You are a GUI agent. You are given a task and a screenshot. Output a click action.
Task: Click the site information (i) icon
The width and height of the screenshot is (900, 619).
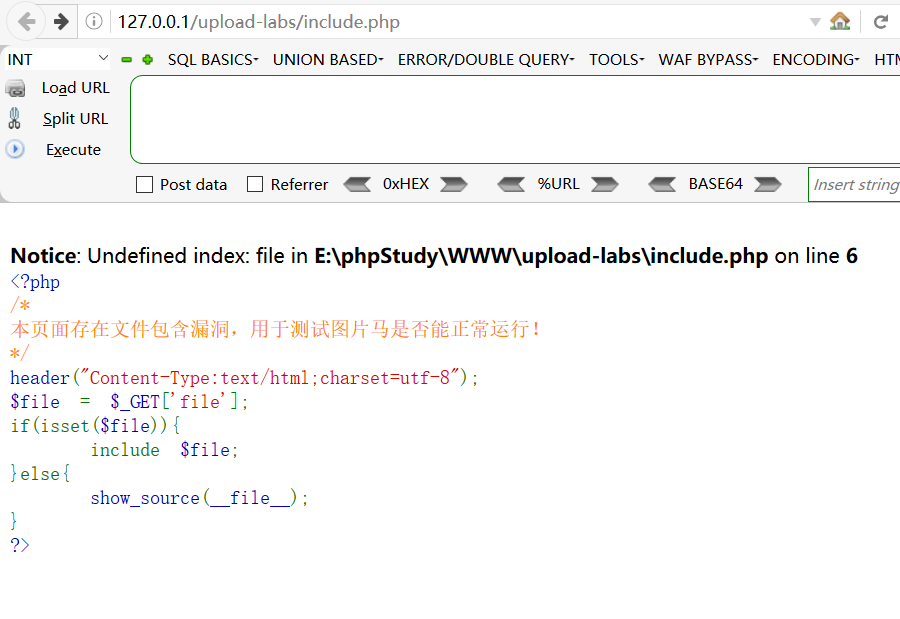(x=93, y=20)
